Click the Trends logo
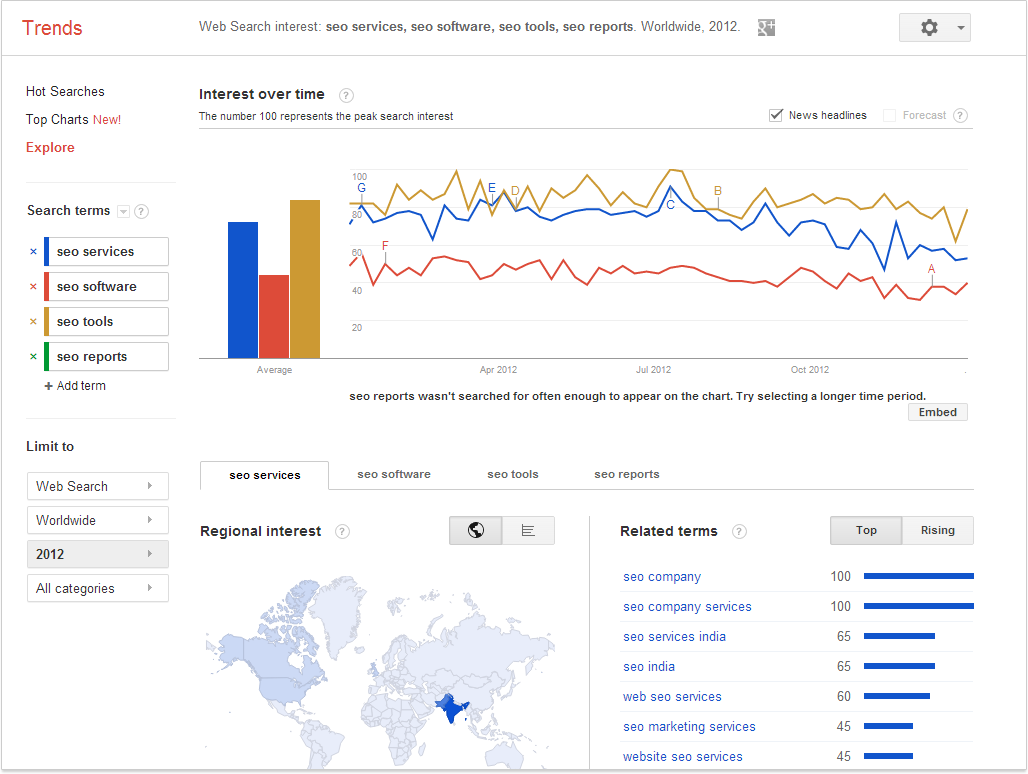The width and height of the screenshot is (1028, 774). pyautogui.click(x=52, y=28)
